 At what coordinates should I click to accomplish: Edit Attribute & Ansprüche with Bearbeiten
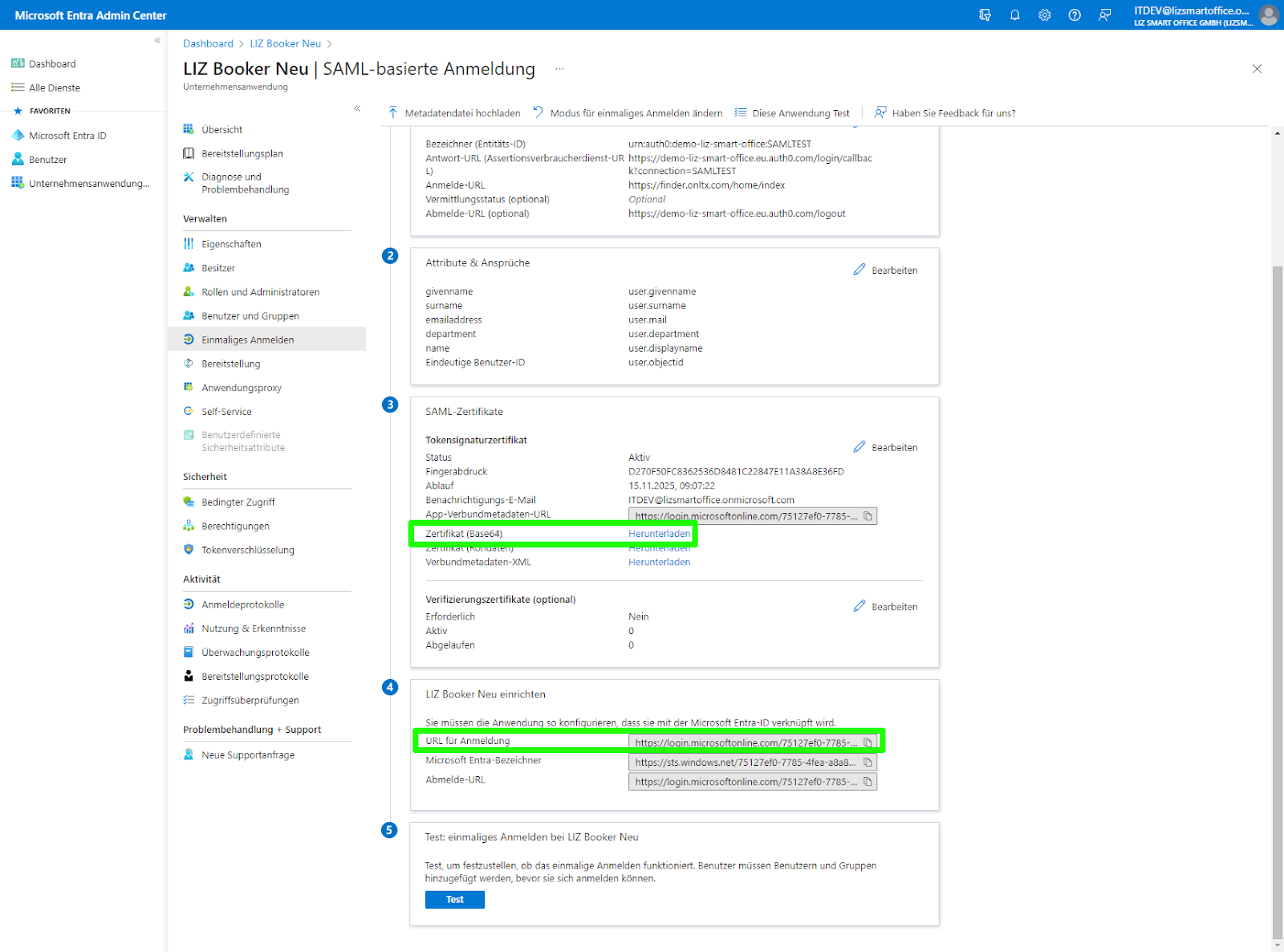[x=886, y=271]
